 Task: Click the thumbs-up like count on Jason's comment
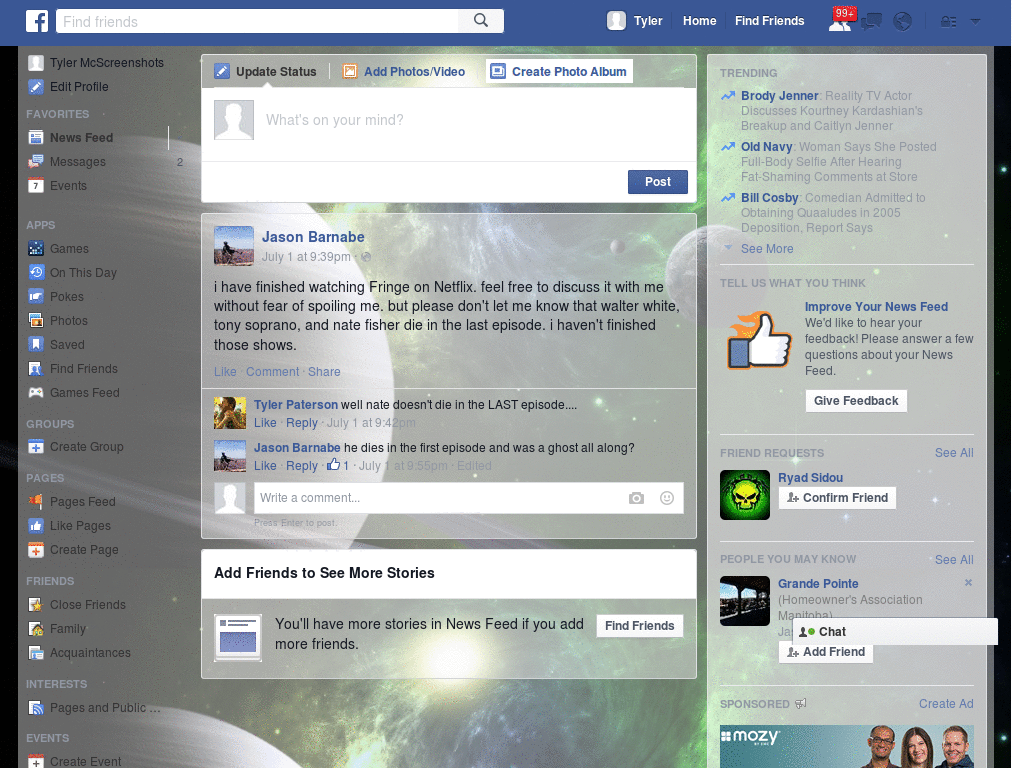[x=338, y=465]
